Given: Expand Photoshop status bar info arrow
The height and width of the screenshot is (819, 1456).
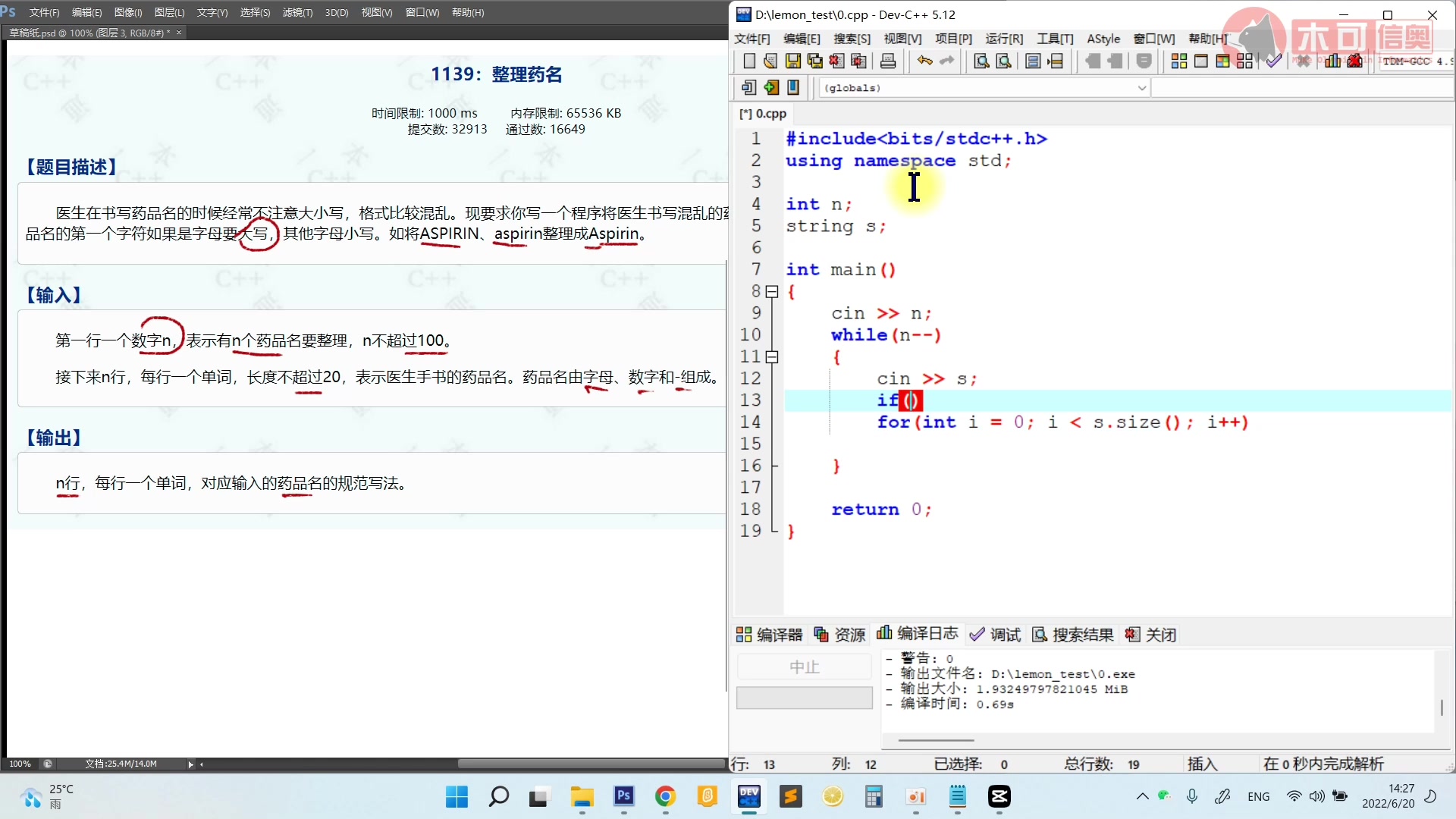Looking at the screenshot, I should click(190, 764).
